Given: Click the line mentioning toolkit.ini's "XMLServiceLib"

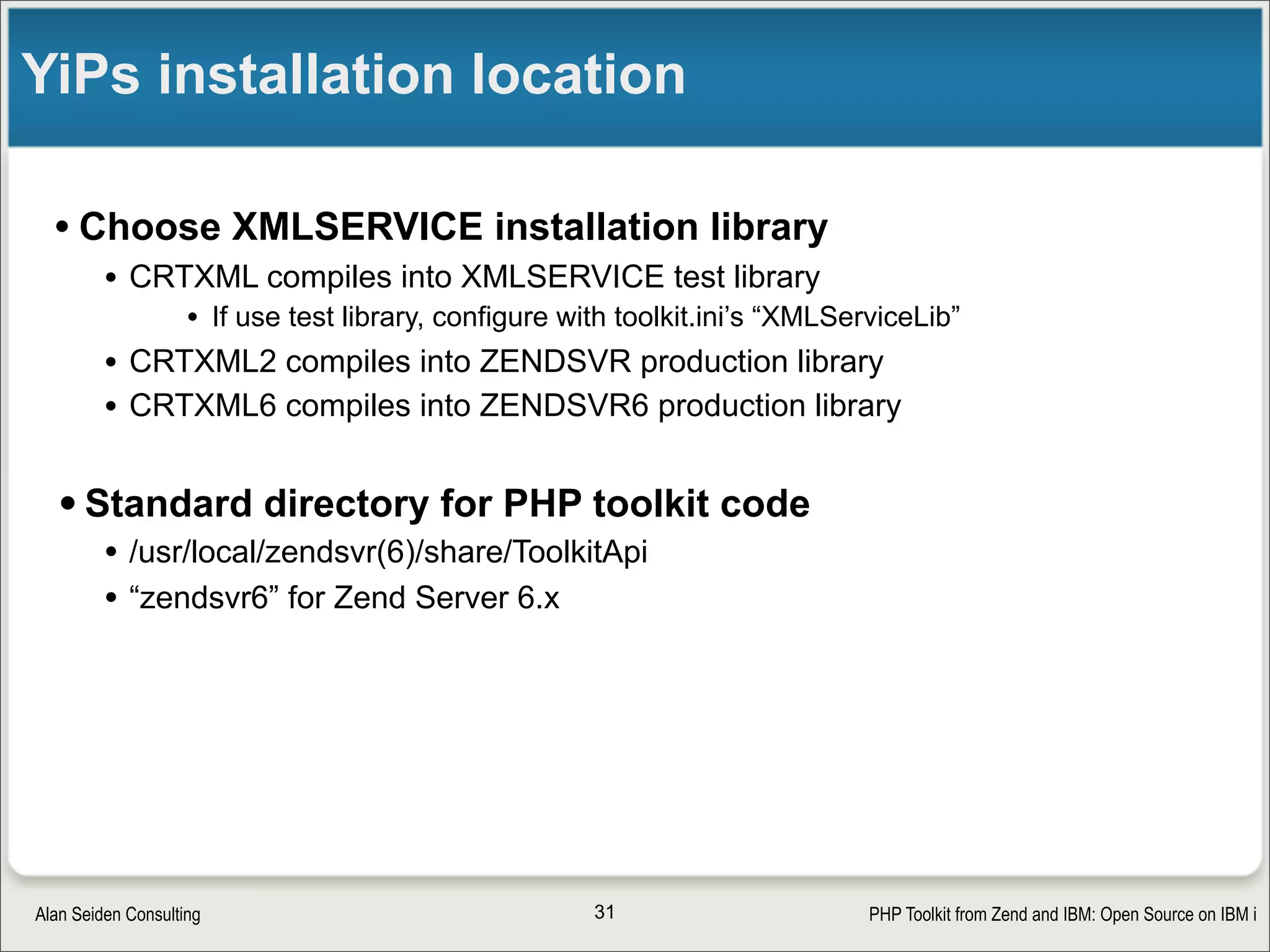Looking at the screenshot, I should tap(586, 317).
